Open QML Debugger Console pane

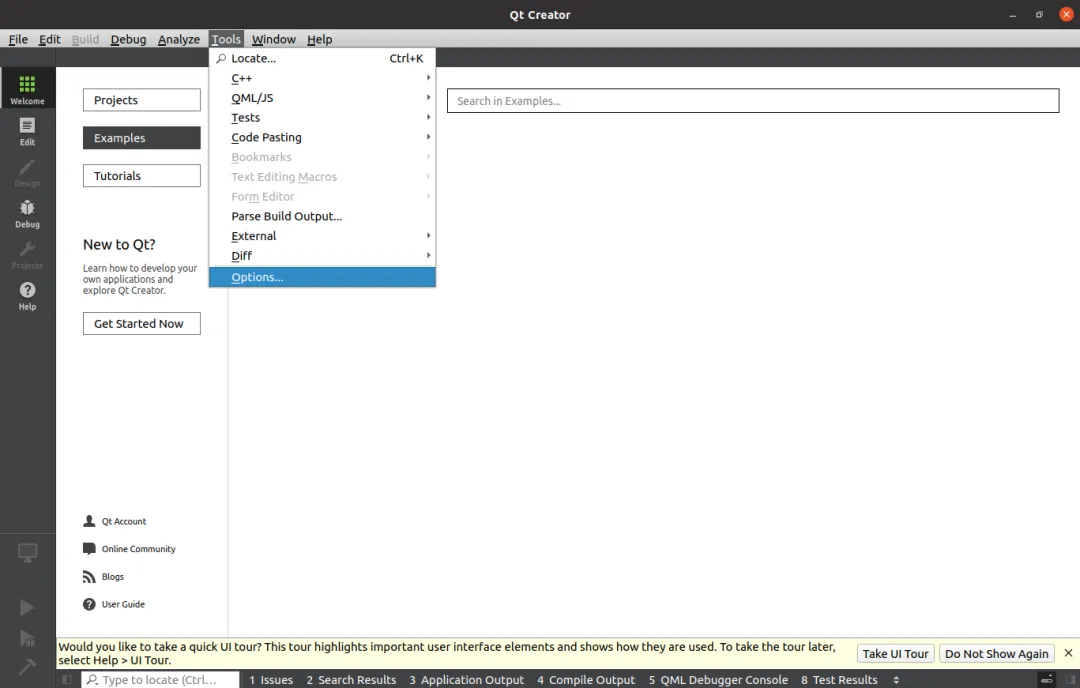[x=718, y=680]
